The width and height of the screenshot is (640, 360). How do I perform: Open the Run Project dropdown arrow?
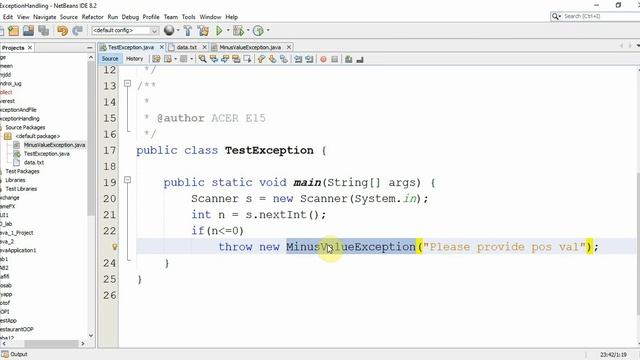[228, 31]
